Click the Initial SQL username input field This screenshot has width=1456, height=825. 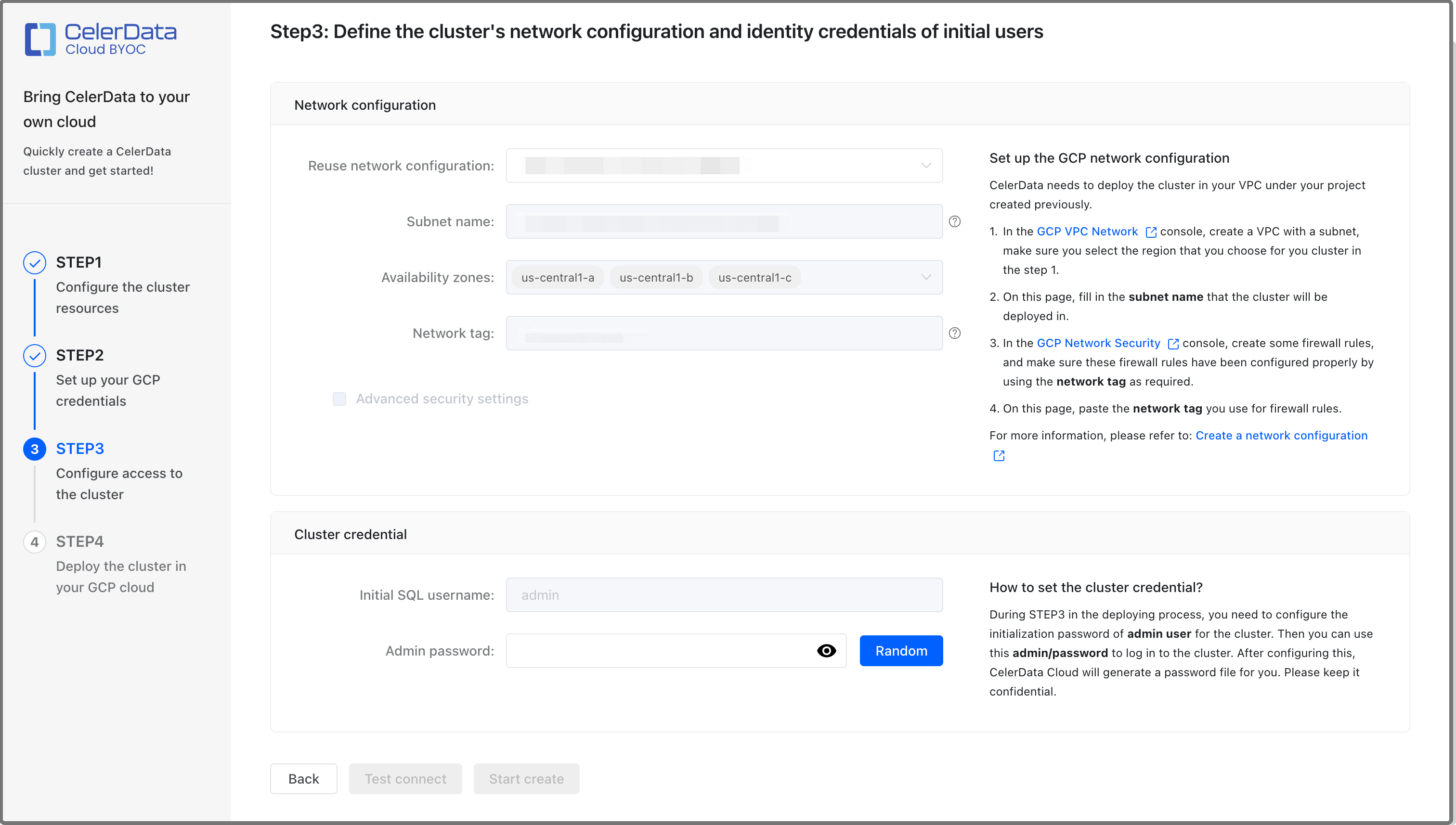click(723, 595)
